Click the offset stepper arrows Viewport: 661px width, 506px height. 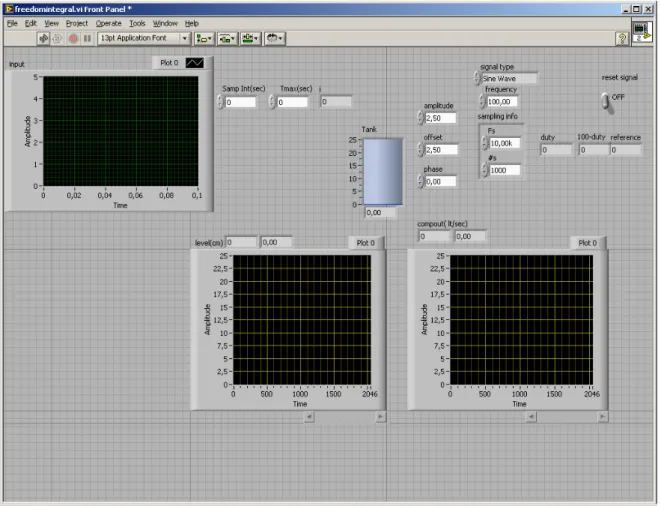420,150
